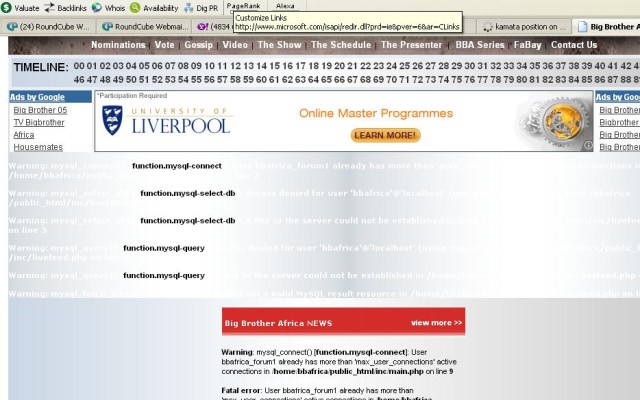Click first function.mysql-query link
This screenshot has height=400, width=640.
pos(164,248)
